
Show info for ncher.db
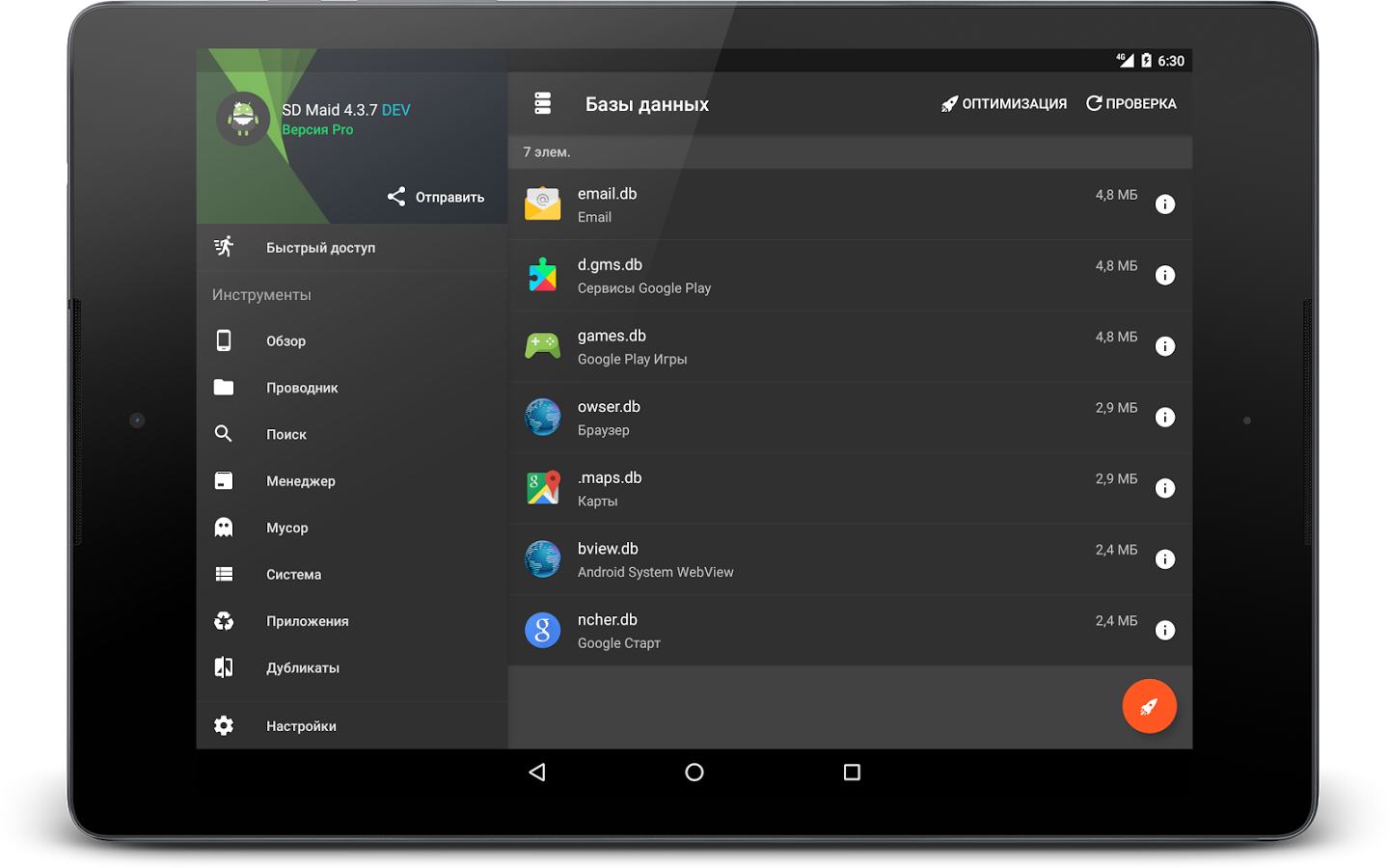click(x=1165, y=631)
